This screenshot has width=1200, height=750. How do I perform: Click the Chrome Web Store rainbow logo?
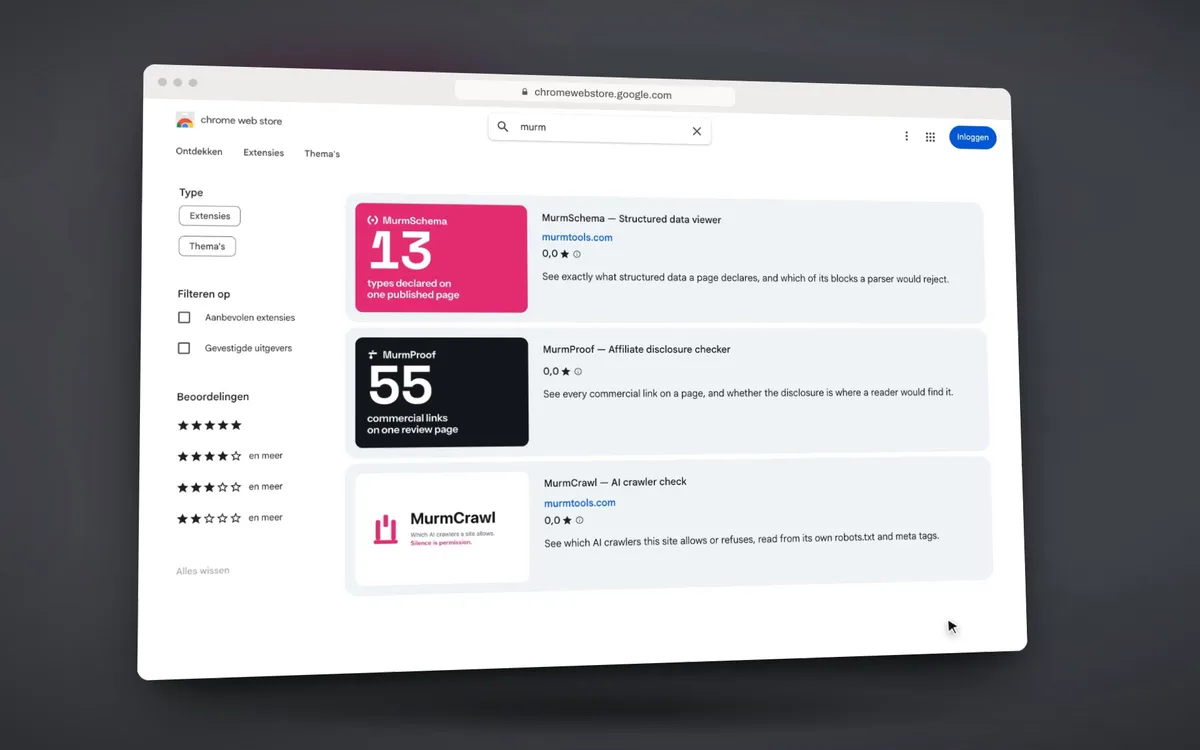[185, 120]
